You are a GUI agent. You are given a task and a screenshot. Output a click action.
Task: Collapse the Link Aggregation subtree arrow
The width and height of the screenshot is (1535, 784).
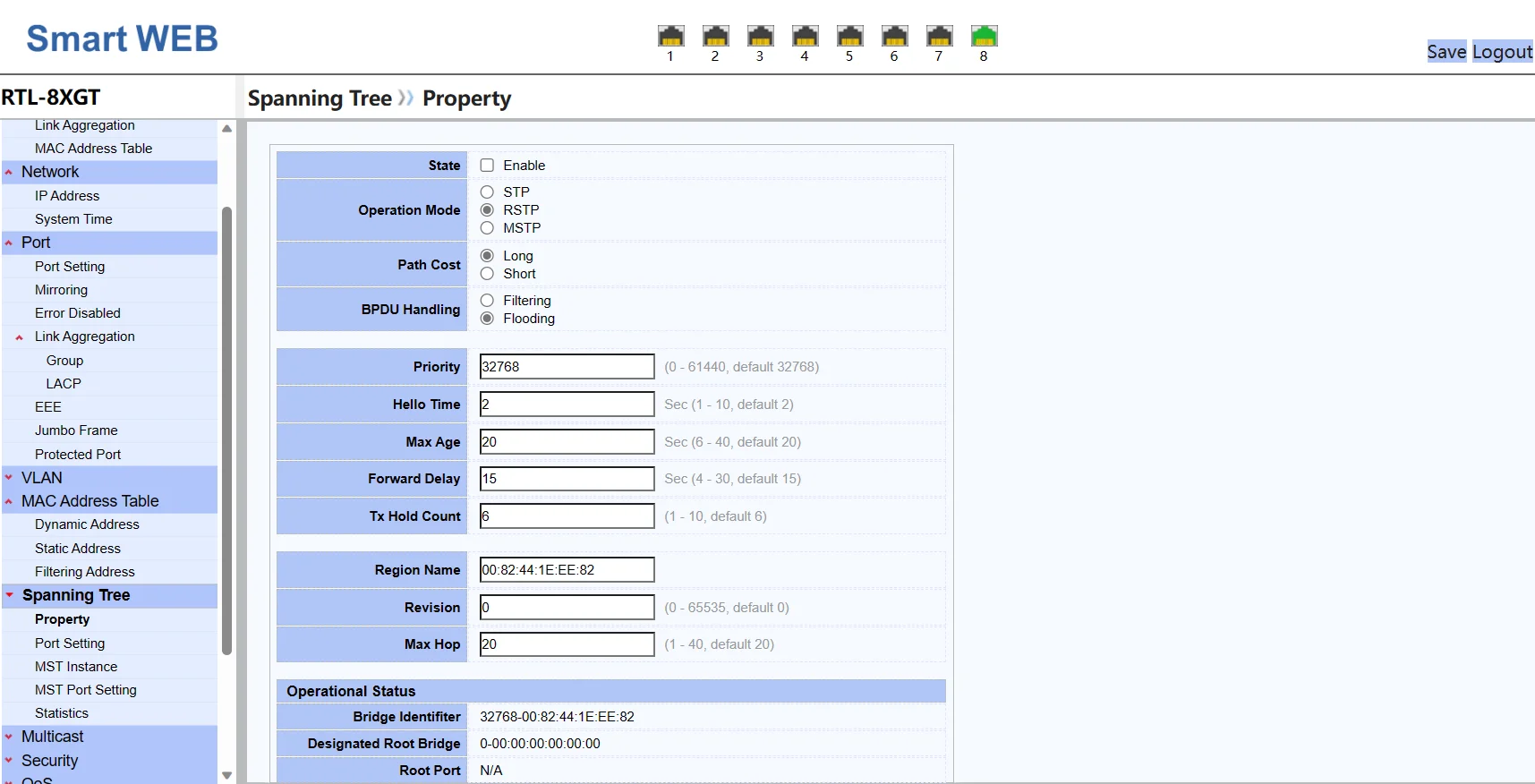(x=19, y=337)
